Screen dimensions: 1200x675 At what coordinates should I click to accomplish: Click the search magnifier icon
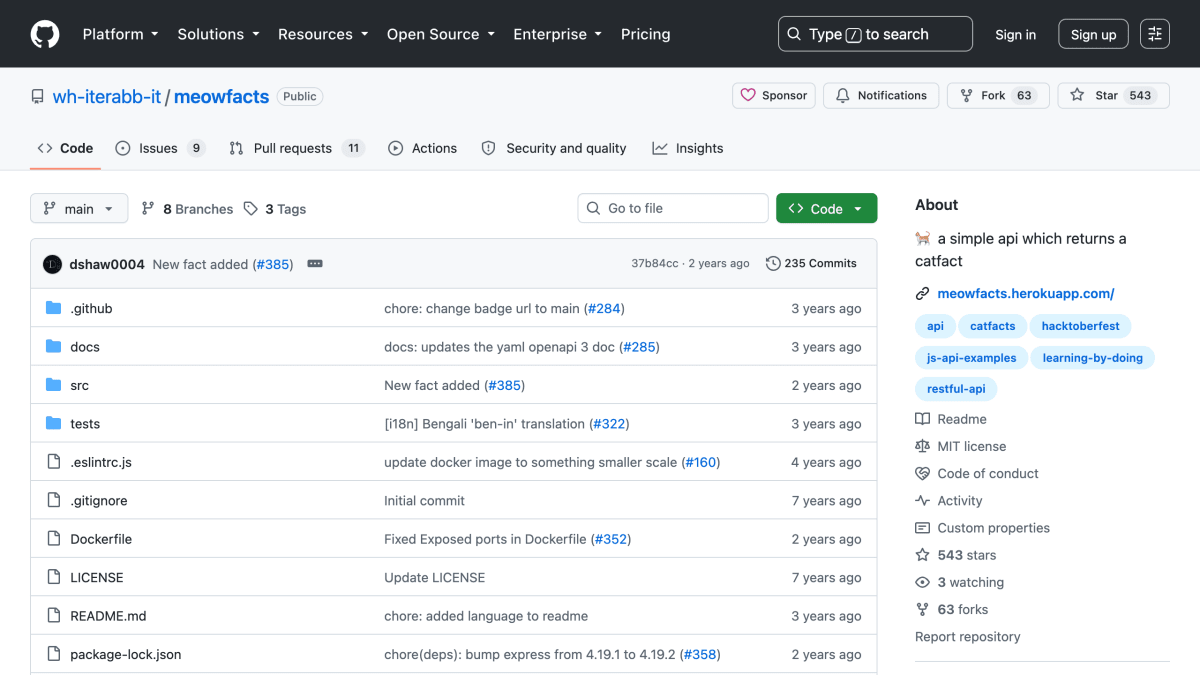click(x=794, y=34)
